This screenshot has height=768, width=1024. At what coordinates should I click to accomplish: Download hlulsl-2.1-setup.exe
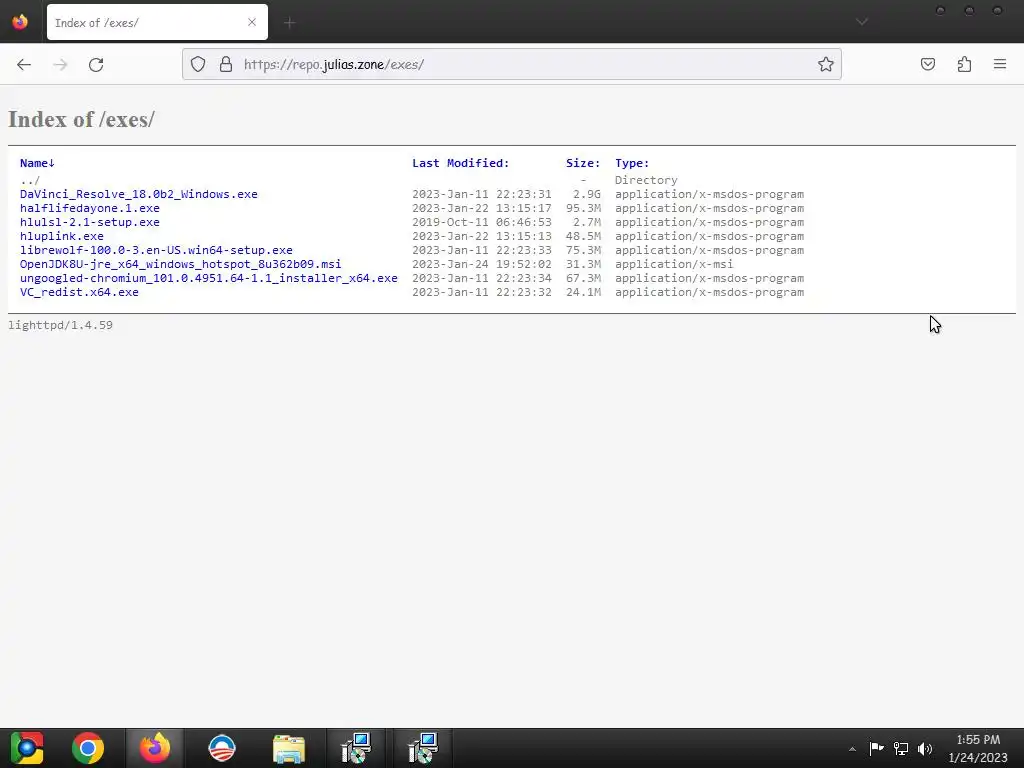(x=89, y=222)
